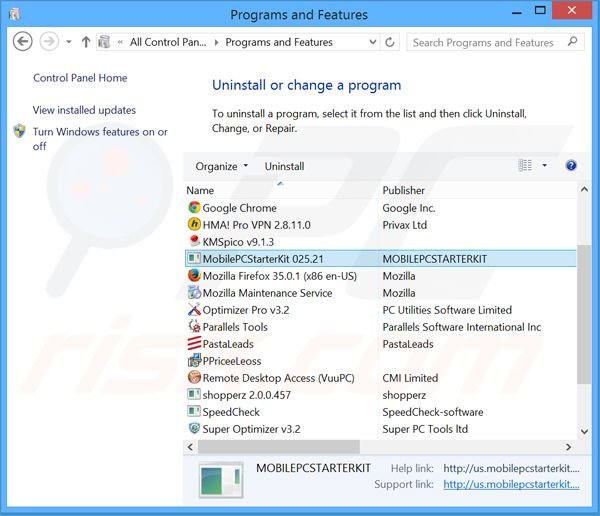The image size is (600, 516).
Task: Click publisher Privax Ltd
Action: pyautogui.click(x=404, y=225)
